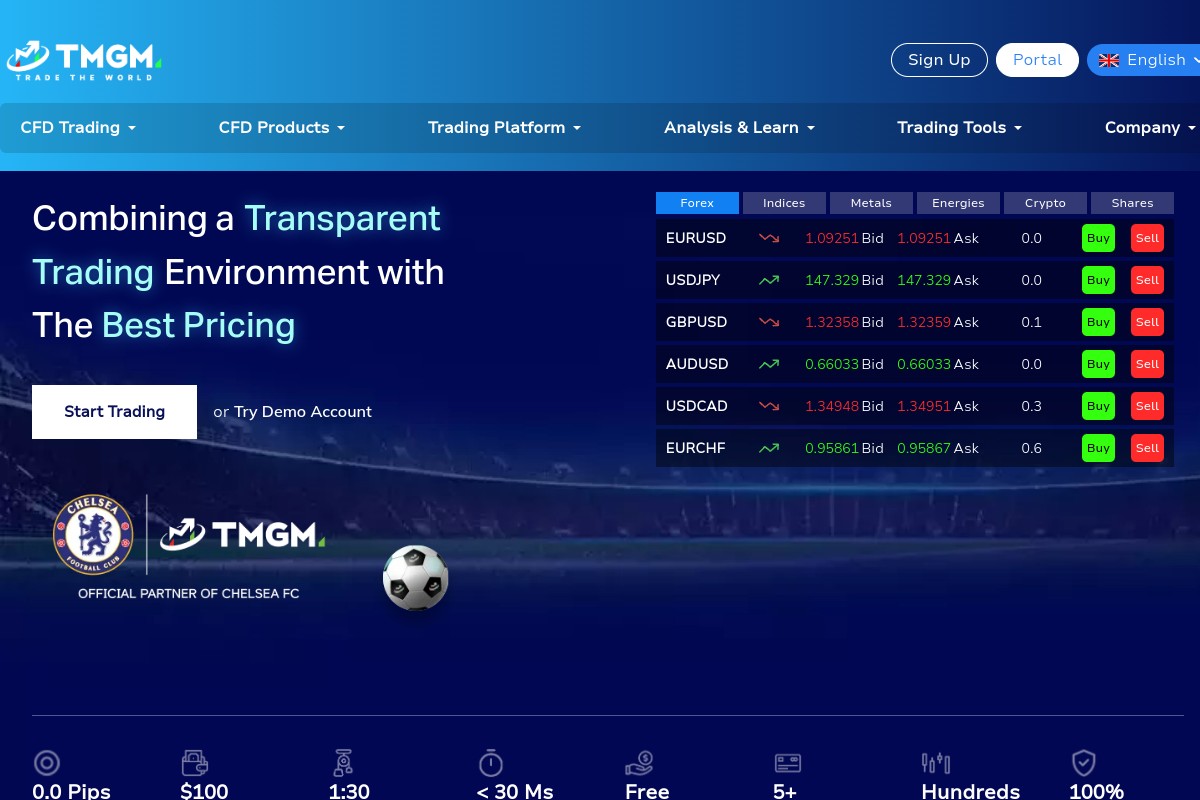Viewport: 1200px width, 800px height.
Task: Expand the CFD Products menu
Action: coord(282,128)
